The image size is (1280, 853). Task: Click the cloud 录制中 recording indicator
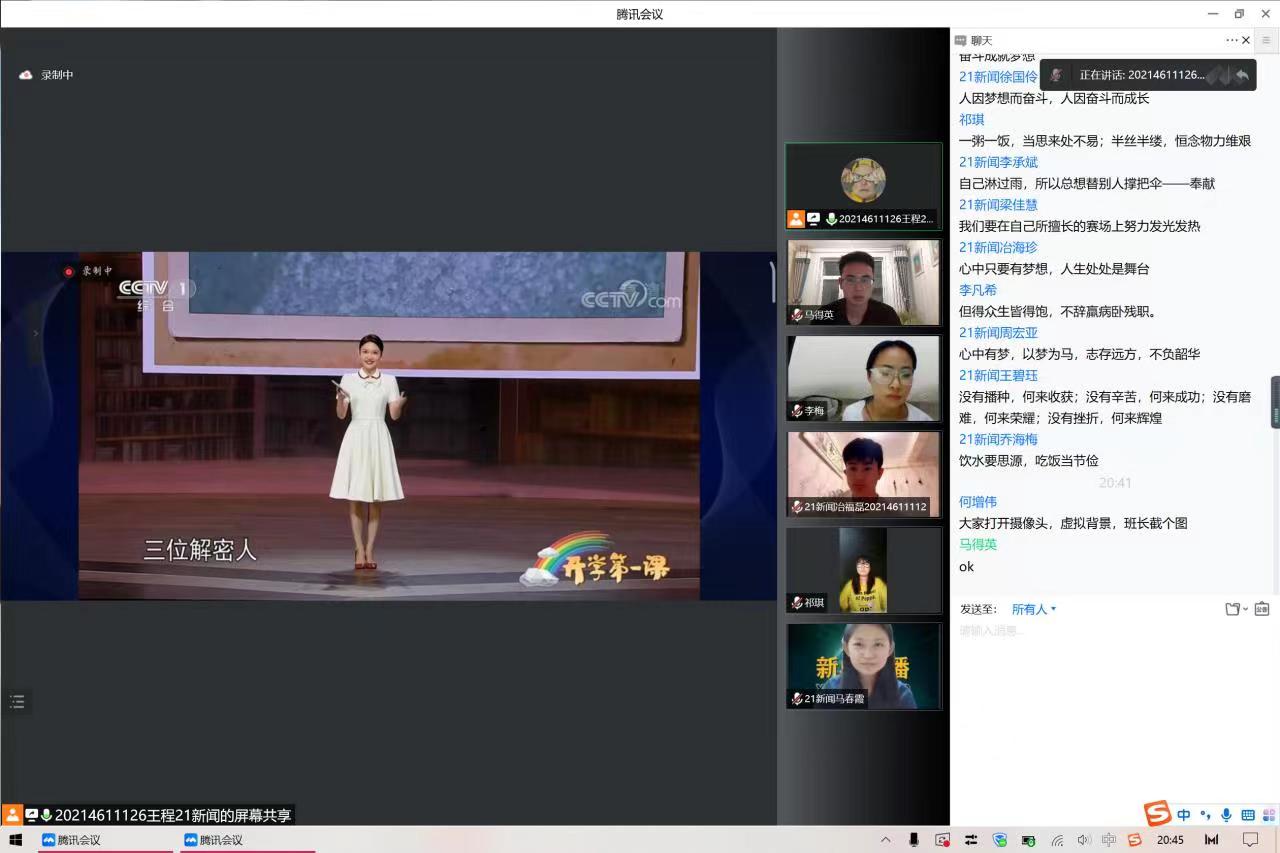coord(47,75)
